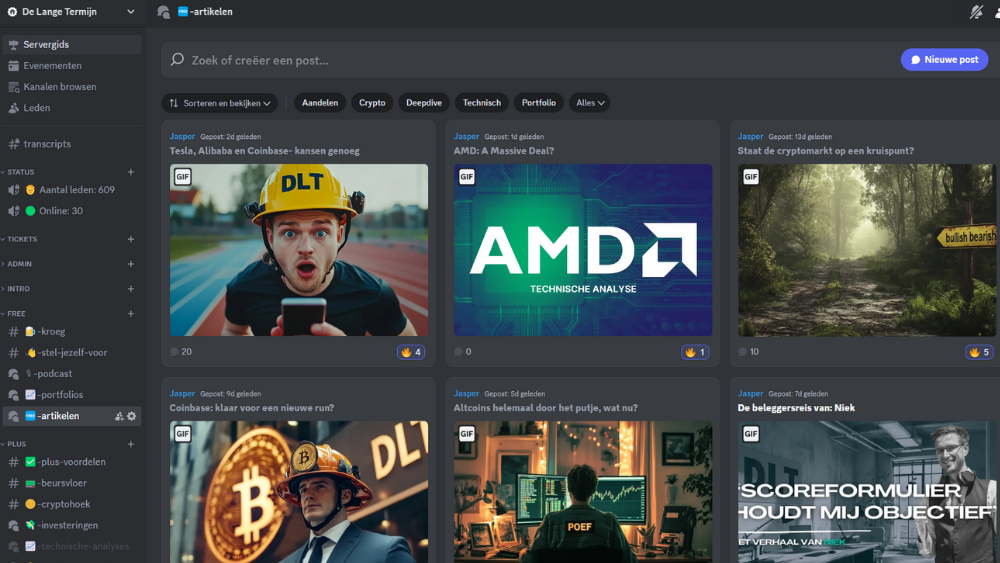The width and height of the screenshot is (1000, 563).
Task: Collapse the STATUS category
Action: coord(22,172)
